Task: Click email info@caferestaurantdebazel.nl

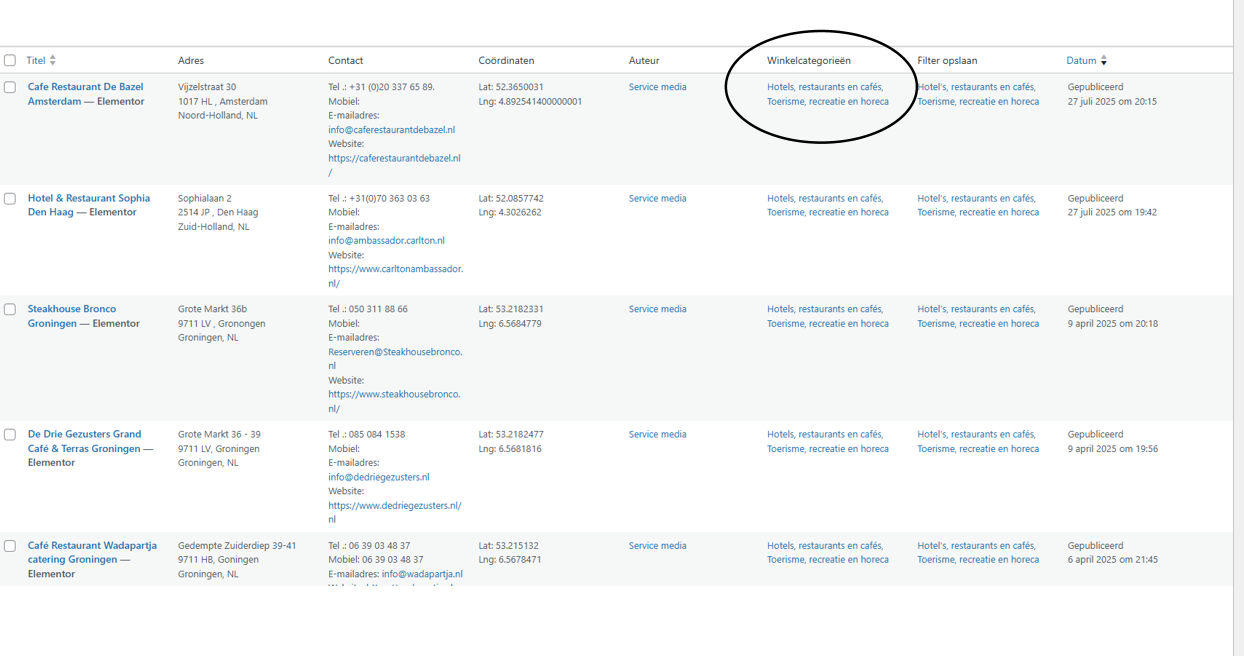Action: point(391,130)
